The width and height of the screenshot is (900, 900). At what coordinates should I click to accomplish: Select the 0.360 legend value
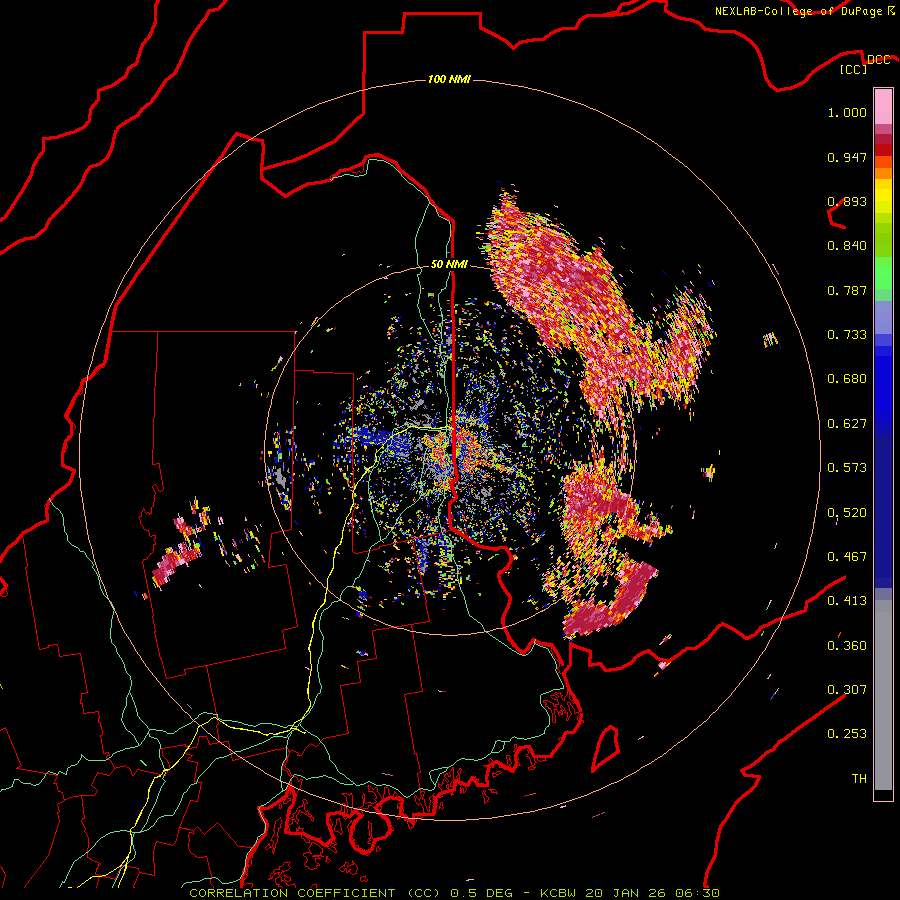[x=847, y=646]
